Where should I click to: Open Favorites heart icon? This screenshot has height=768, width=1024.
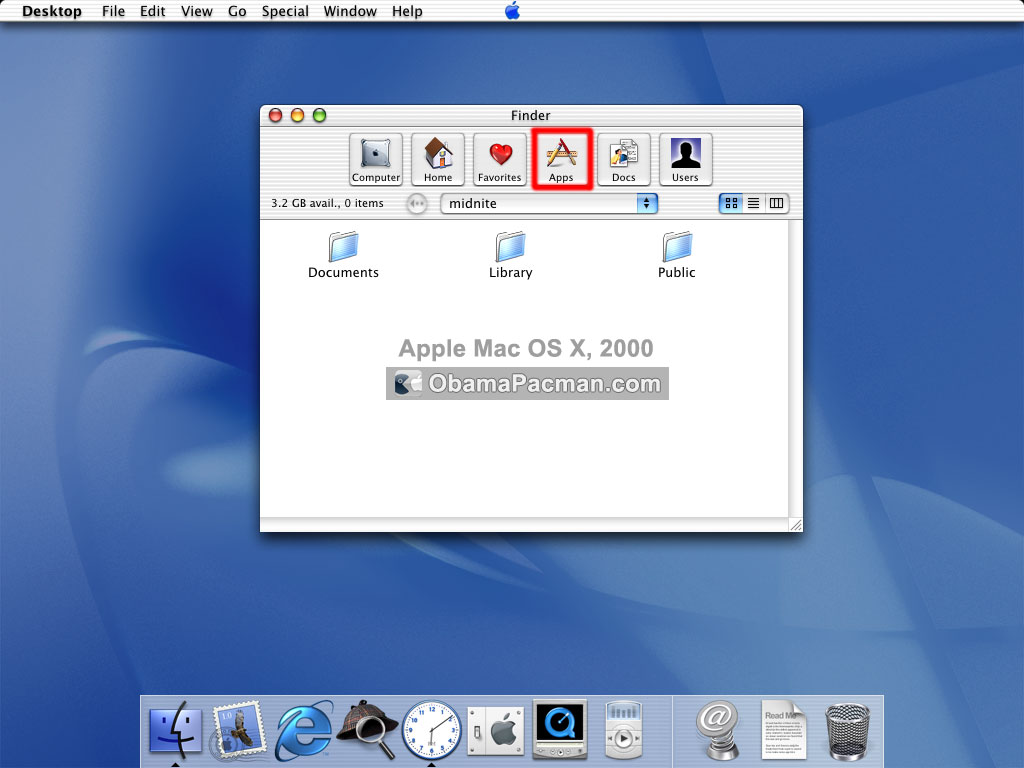(x=500, y=159)
